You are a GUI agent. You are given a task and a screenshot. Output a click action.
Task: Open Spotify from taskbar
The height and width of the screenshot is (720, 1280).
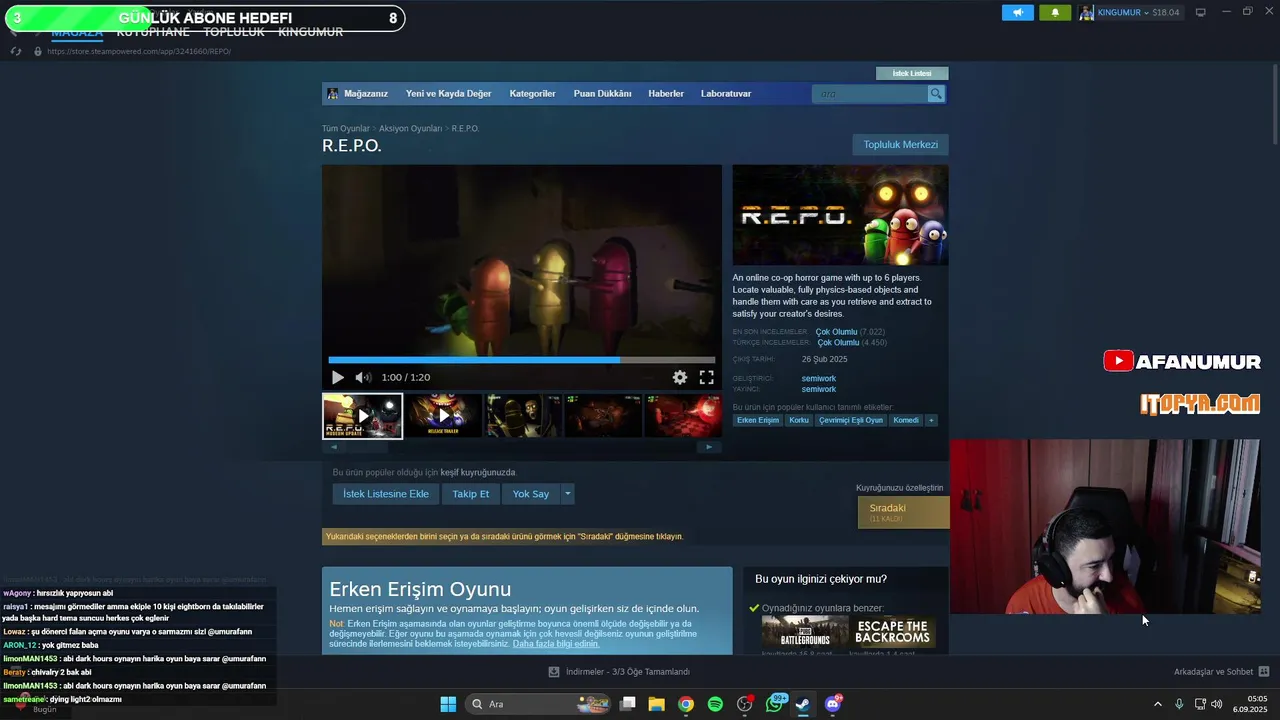pyautogui.click(x=715, y=704)
